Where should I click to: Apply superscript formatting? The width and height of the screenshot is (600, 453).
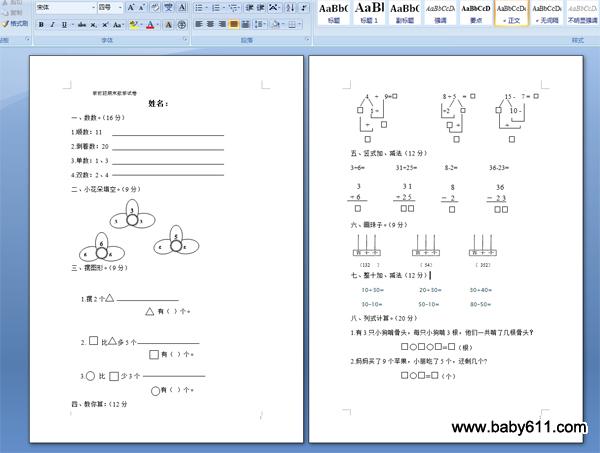tap(105, 24)
